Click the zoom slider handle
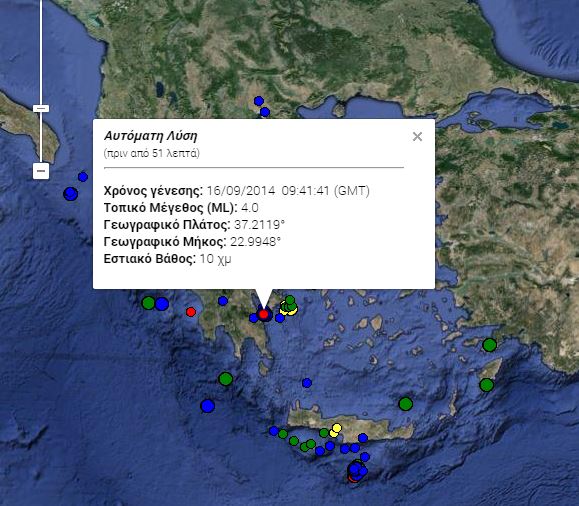 click(41, 109)
